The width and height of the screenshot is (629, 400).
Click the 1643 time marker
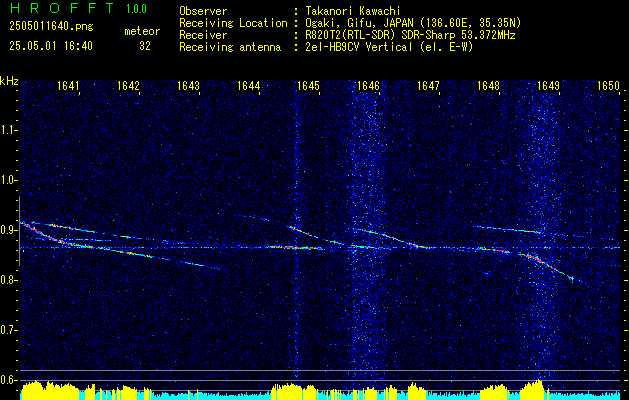(189, 86)
